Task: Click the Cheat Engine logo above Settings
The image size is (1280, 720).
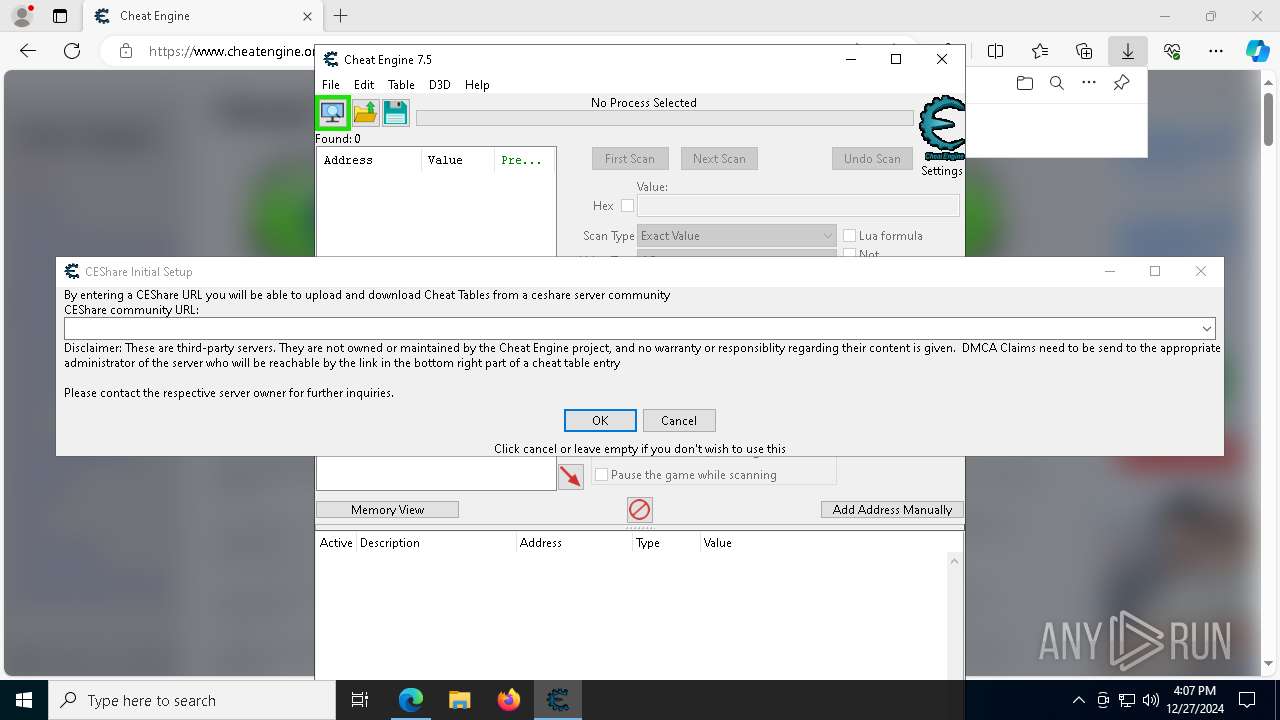Action: [x=942, y=128]
